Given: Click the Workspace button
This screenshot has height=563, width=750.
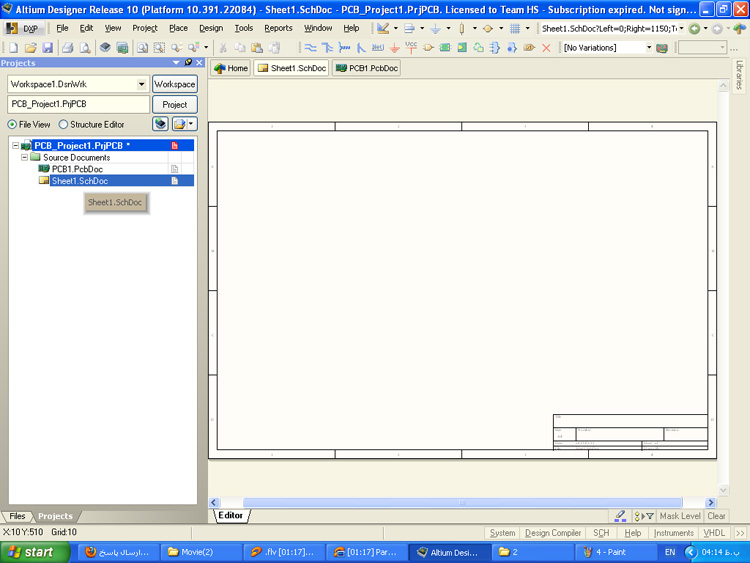Looking at the screenshot, I should (x=174, y=85).
